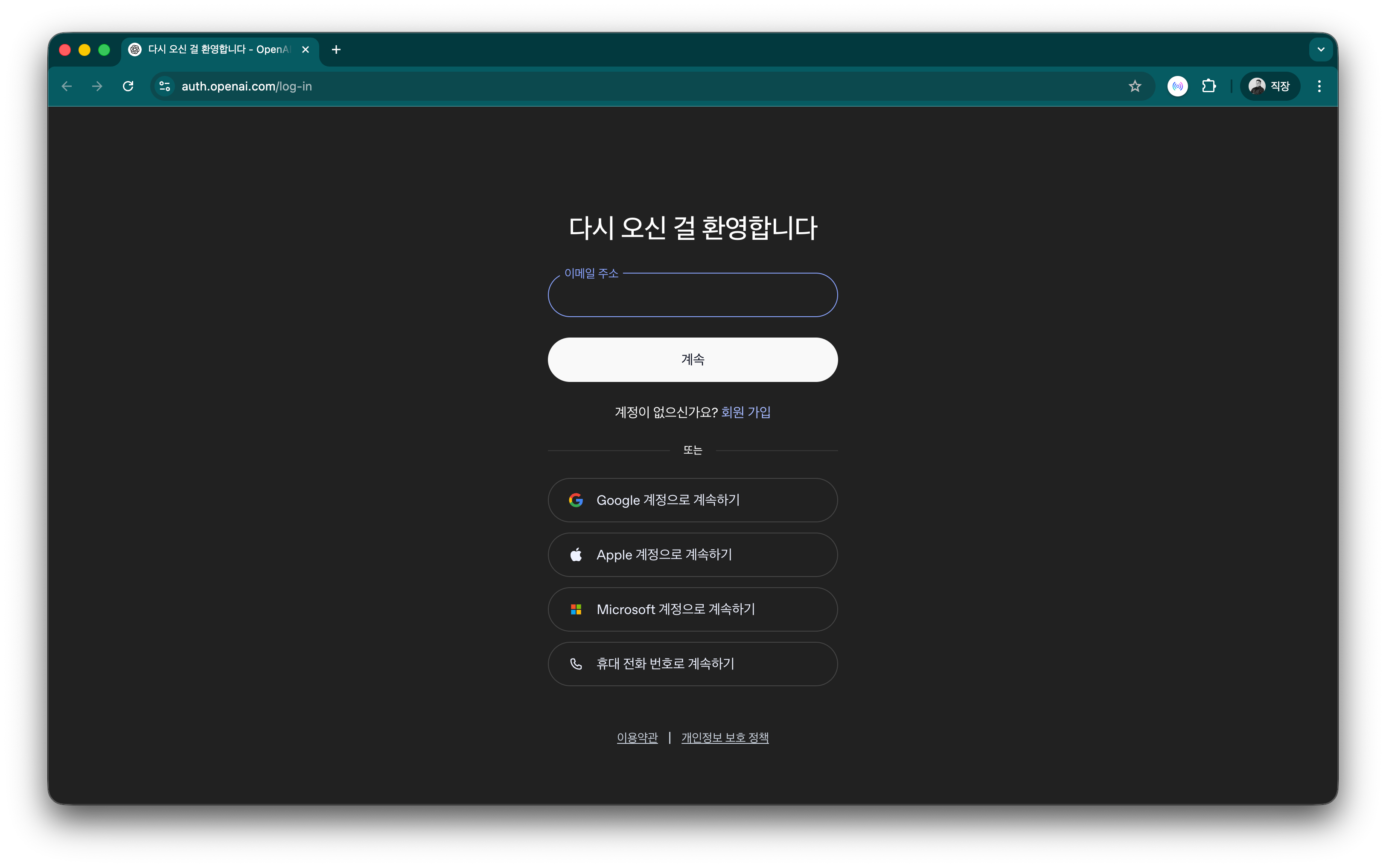Bookmark this page with star icon
The width and height of the screenshot is (1386, 868).
click(1135, 86)
